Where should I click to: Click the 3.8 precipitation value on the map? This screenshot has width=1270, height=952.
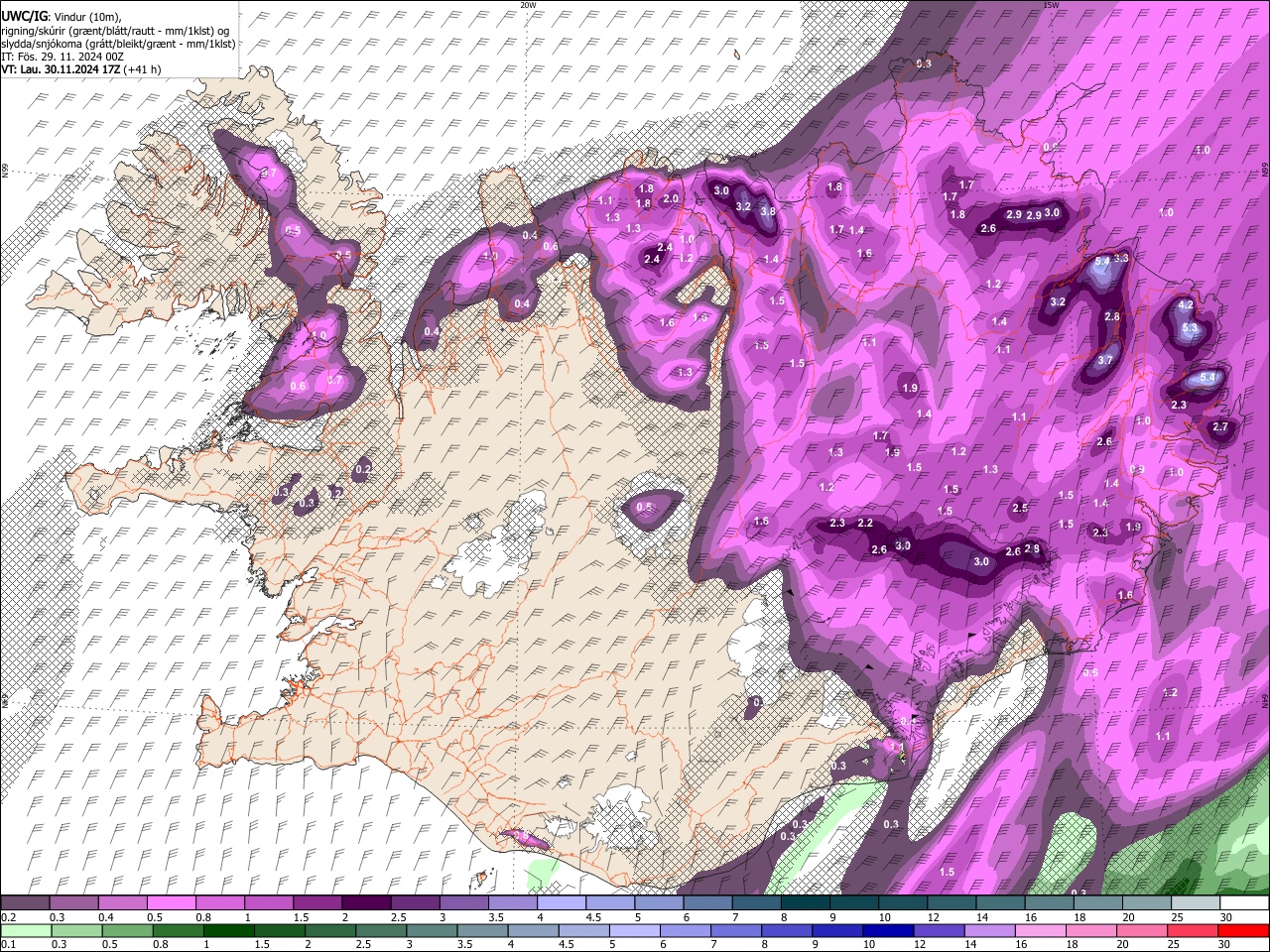pyautogui.click(x=768, y=211)
